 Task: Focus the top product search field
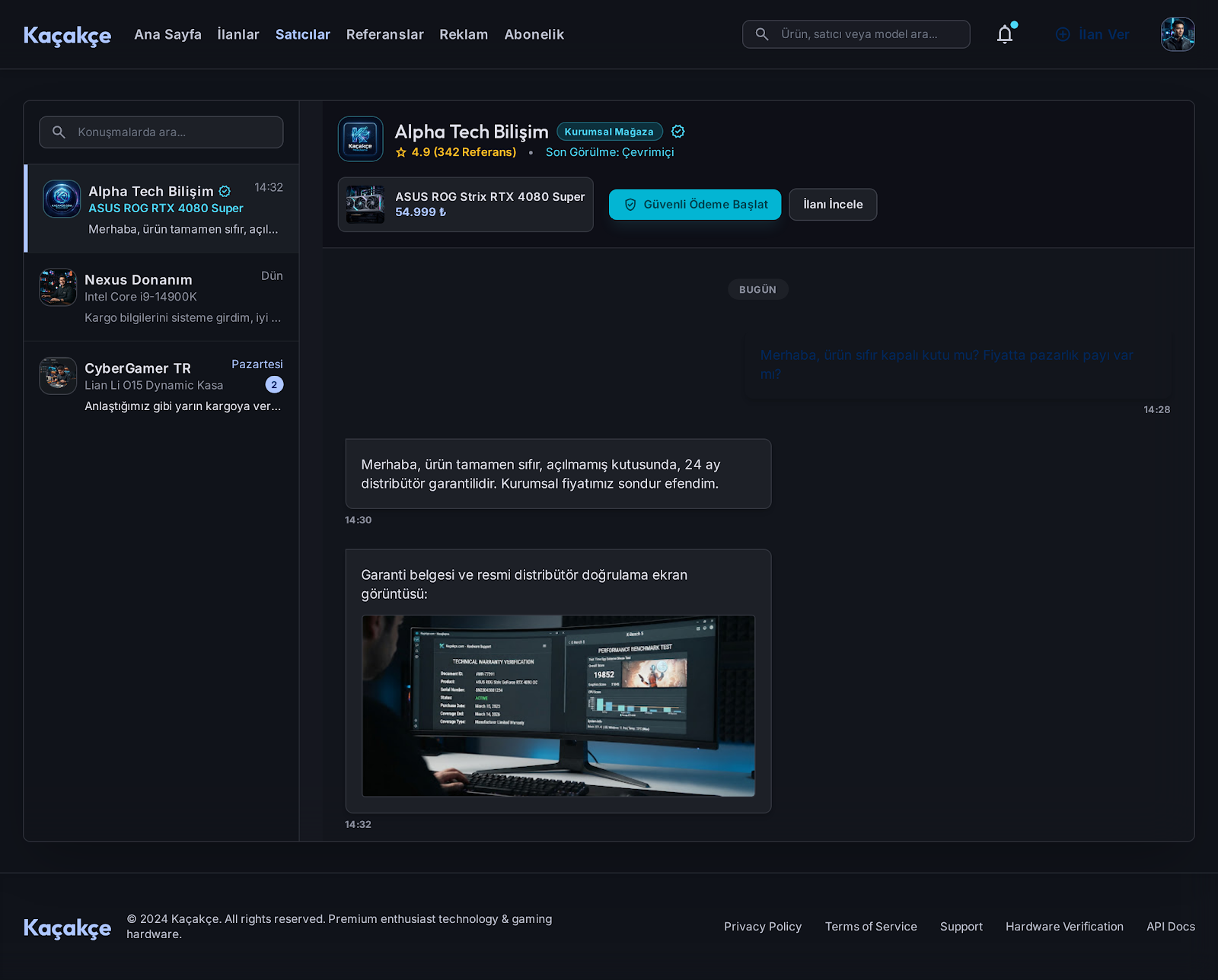click(856, 34)
